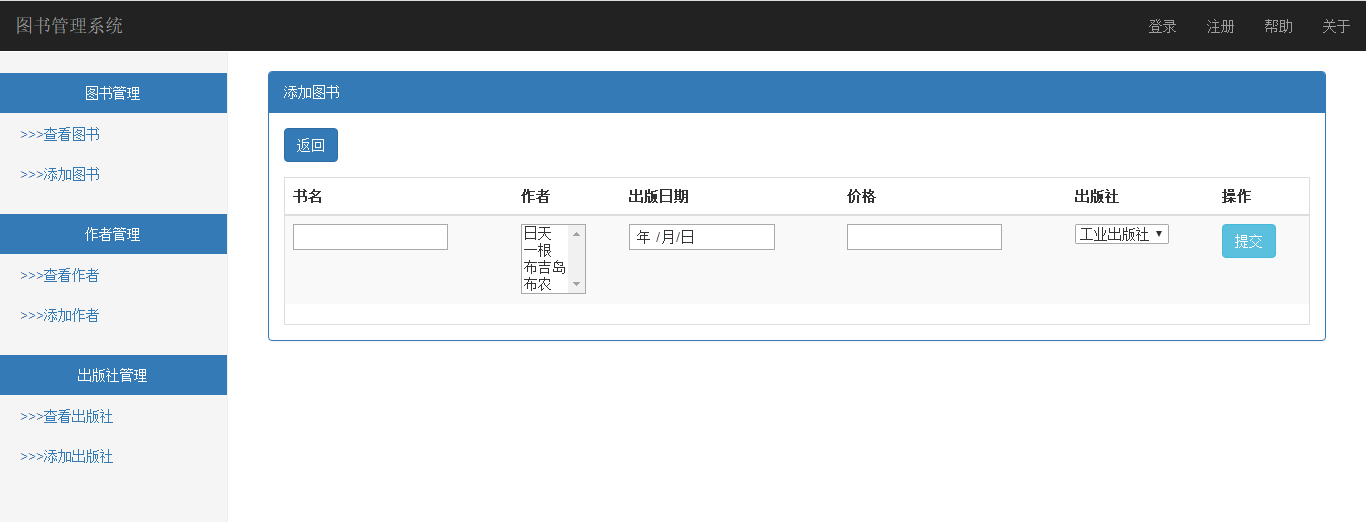1366x522 pixels.
Task: Click the 出版社 column header
Action: (1097, 196)
